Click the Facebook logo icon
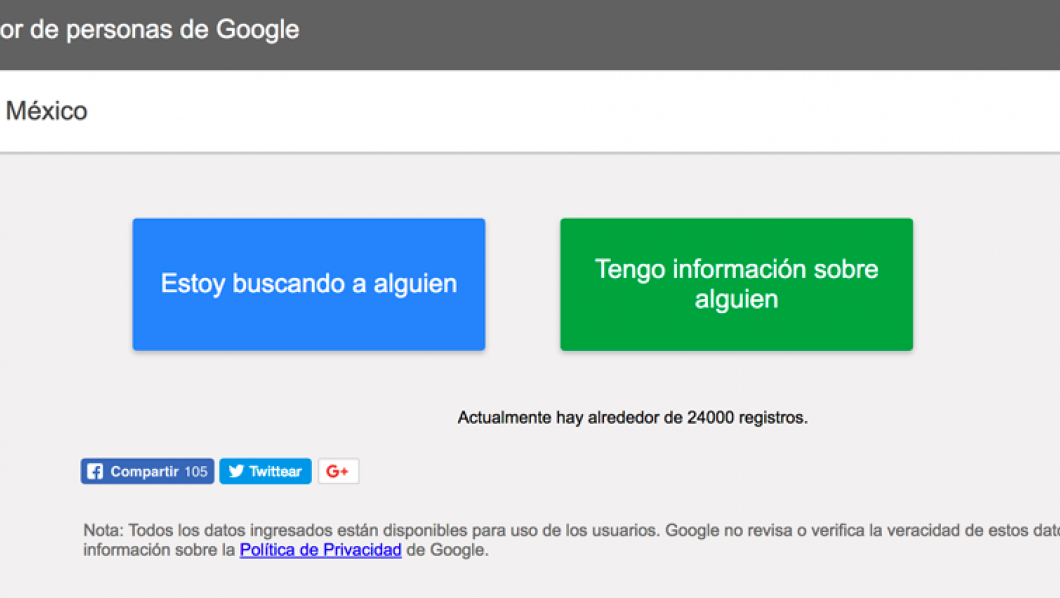 95,472
